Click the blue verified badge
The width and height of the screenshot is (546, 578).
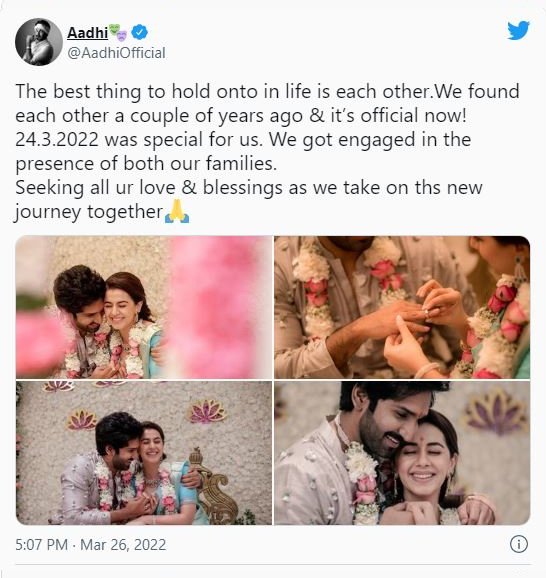click(x=139, y=32)
